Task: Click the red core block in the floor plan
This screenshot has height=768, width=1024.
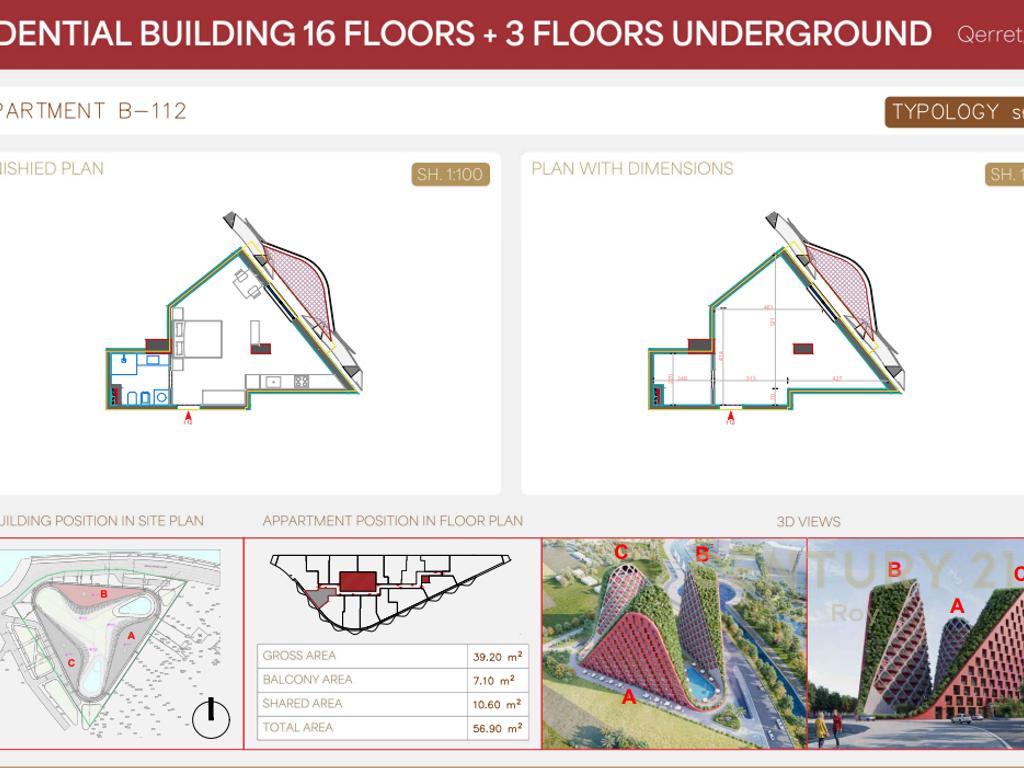Action: [357, 581]
